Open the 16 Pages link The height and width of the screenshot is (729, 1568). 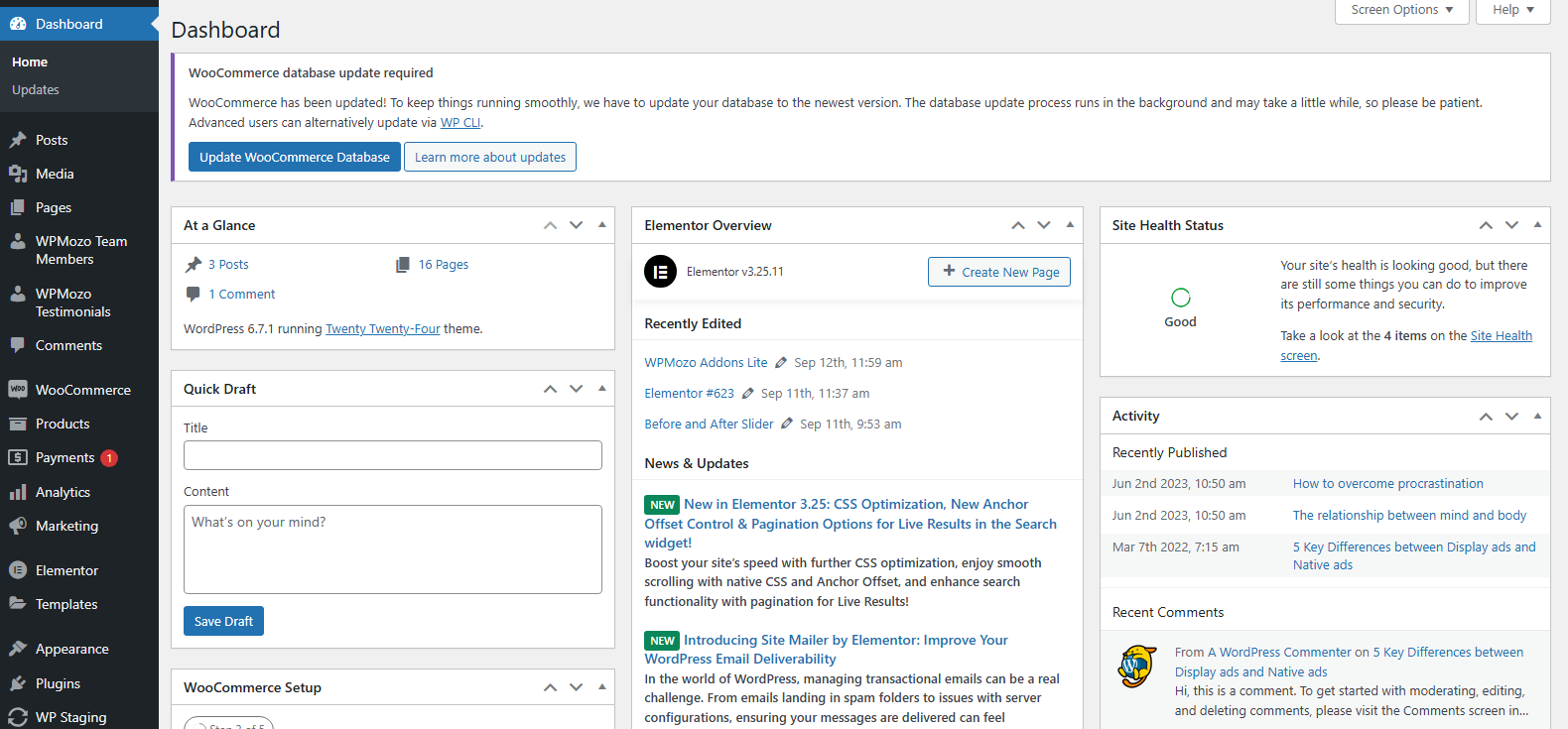click(x=443, y=265)
